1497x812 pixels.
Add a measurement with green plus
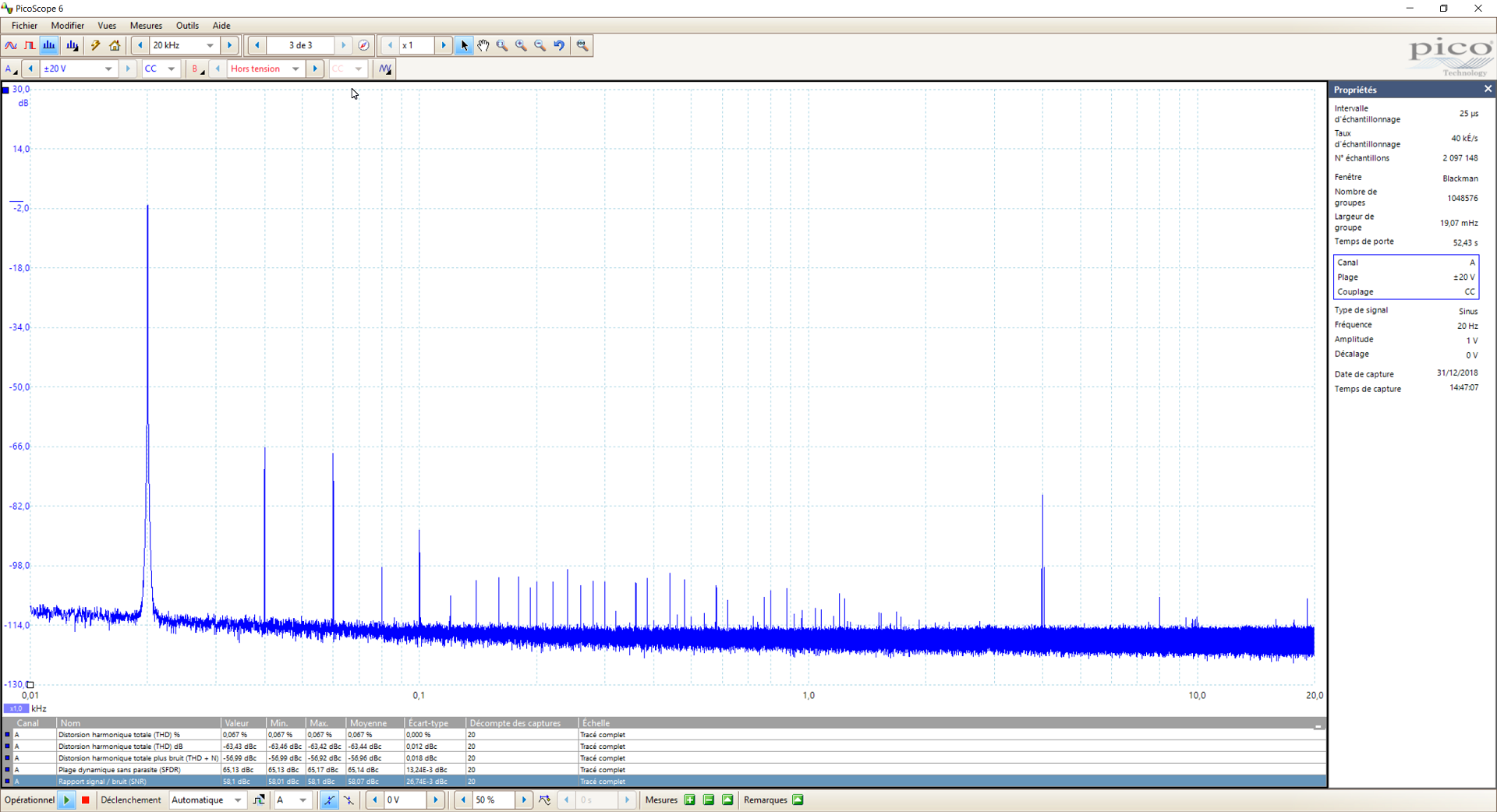(x=689, y=800)
